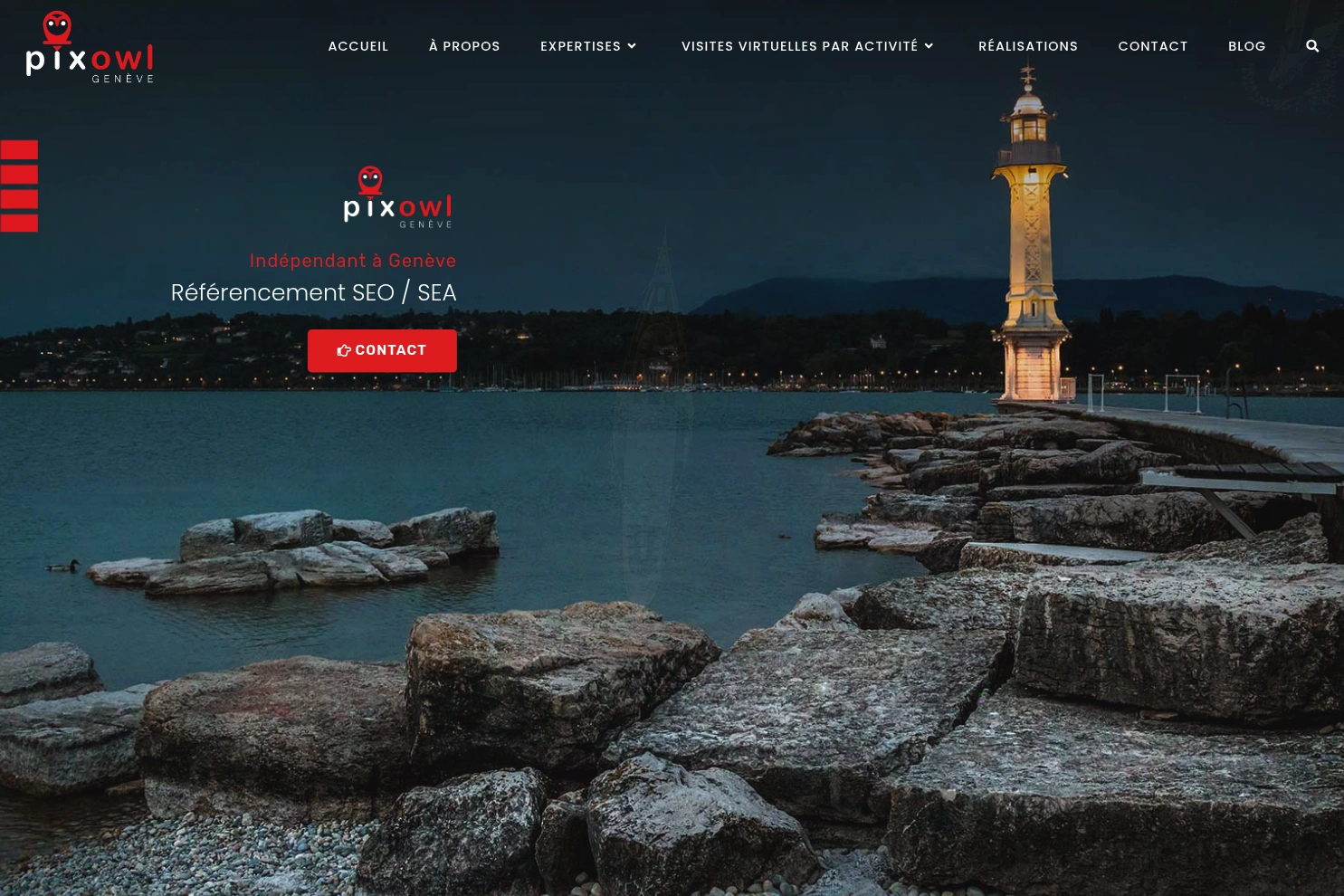Visit the Blog section
The width and height of the screenshot is (1344, 896).
click(1247, 46)
